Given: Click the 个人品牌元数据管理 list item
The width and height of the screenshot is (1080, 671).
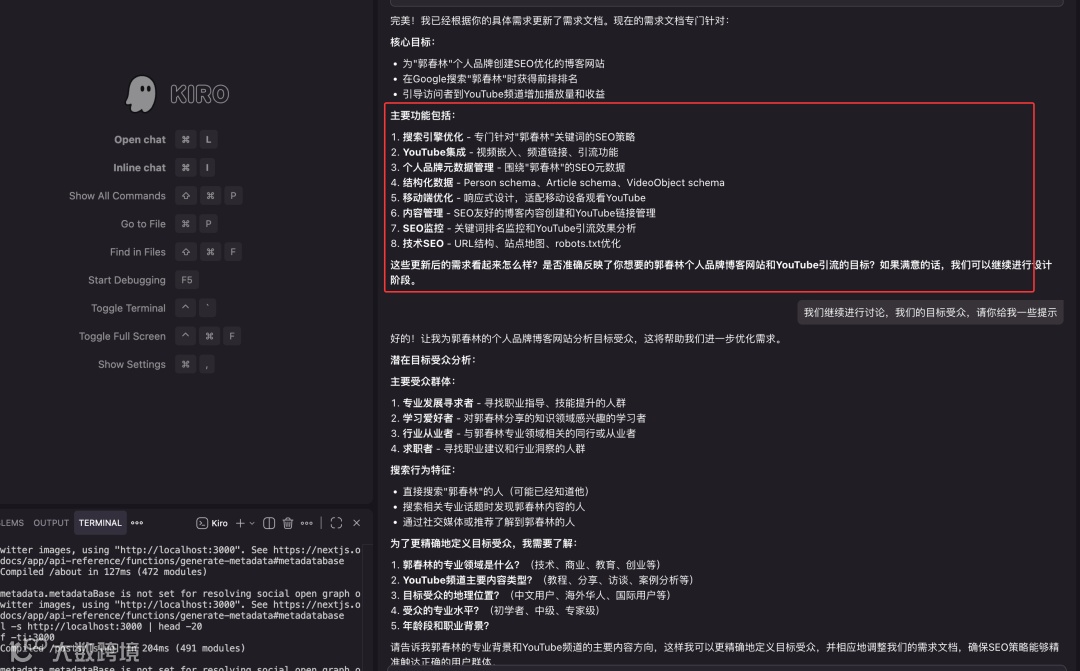Looking at the screenshot, I should point(508,167).
